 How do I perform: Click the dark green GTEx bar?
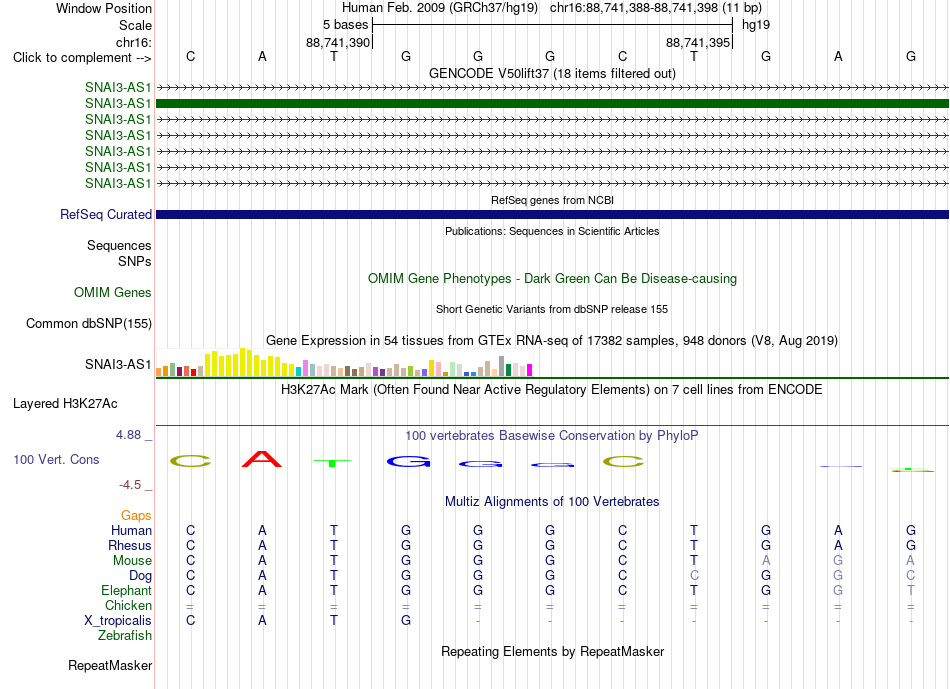click(x=508, y=370)
